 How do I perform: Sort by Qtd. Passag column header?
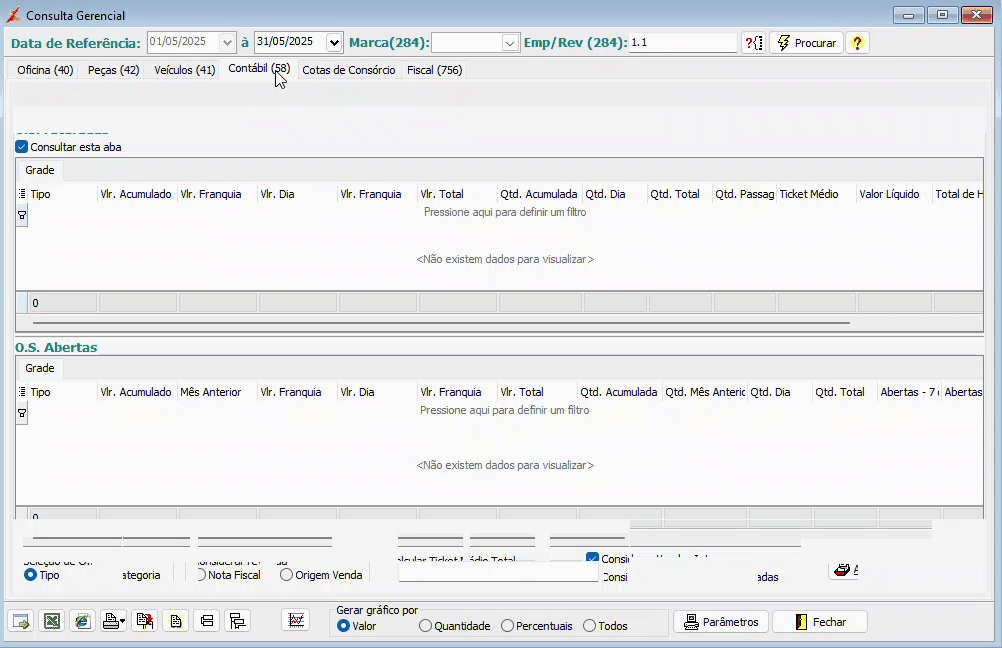click(x=744, y=194)
